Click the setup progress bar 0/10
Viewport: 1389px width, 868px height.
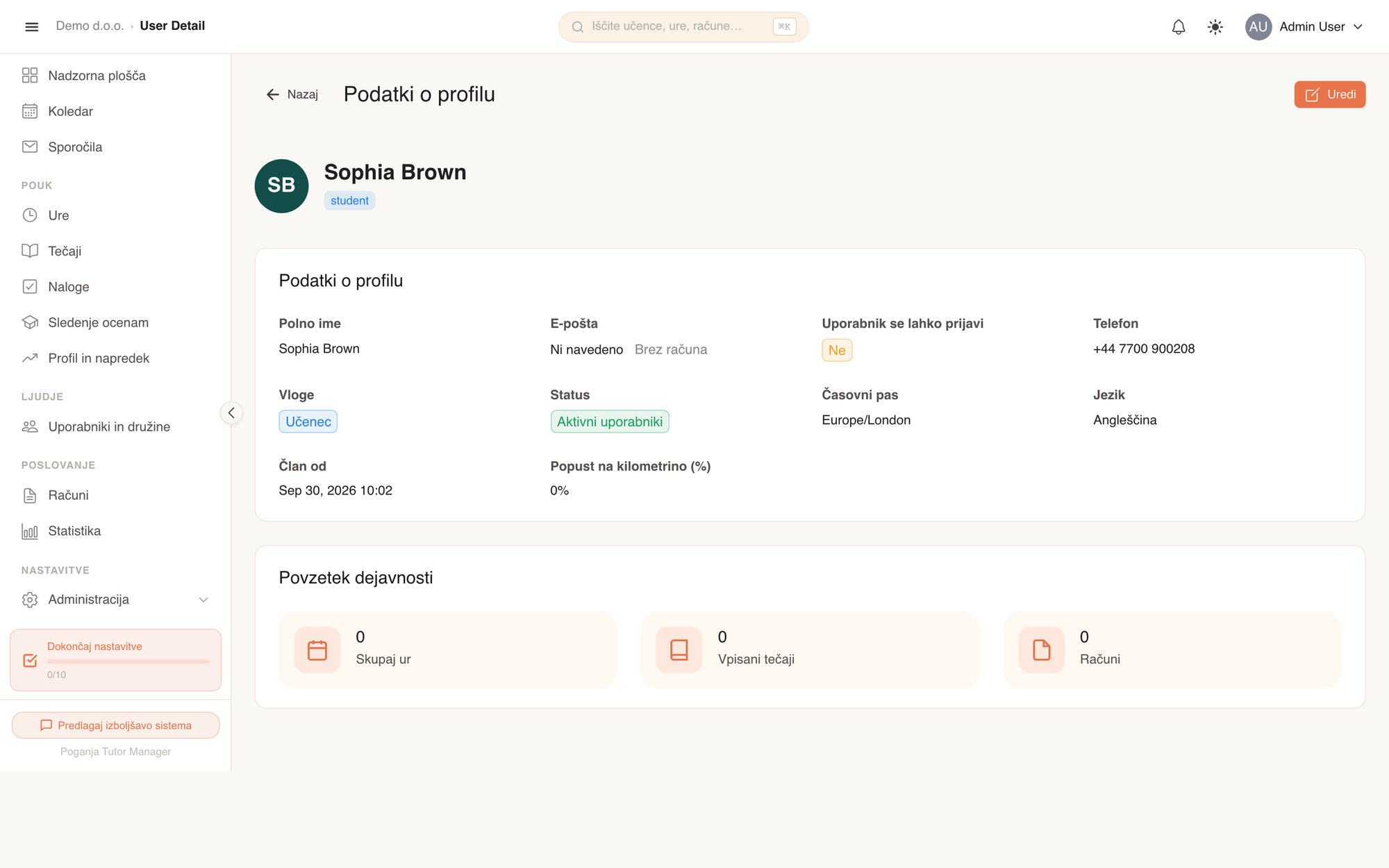click(x=128, y=661)
